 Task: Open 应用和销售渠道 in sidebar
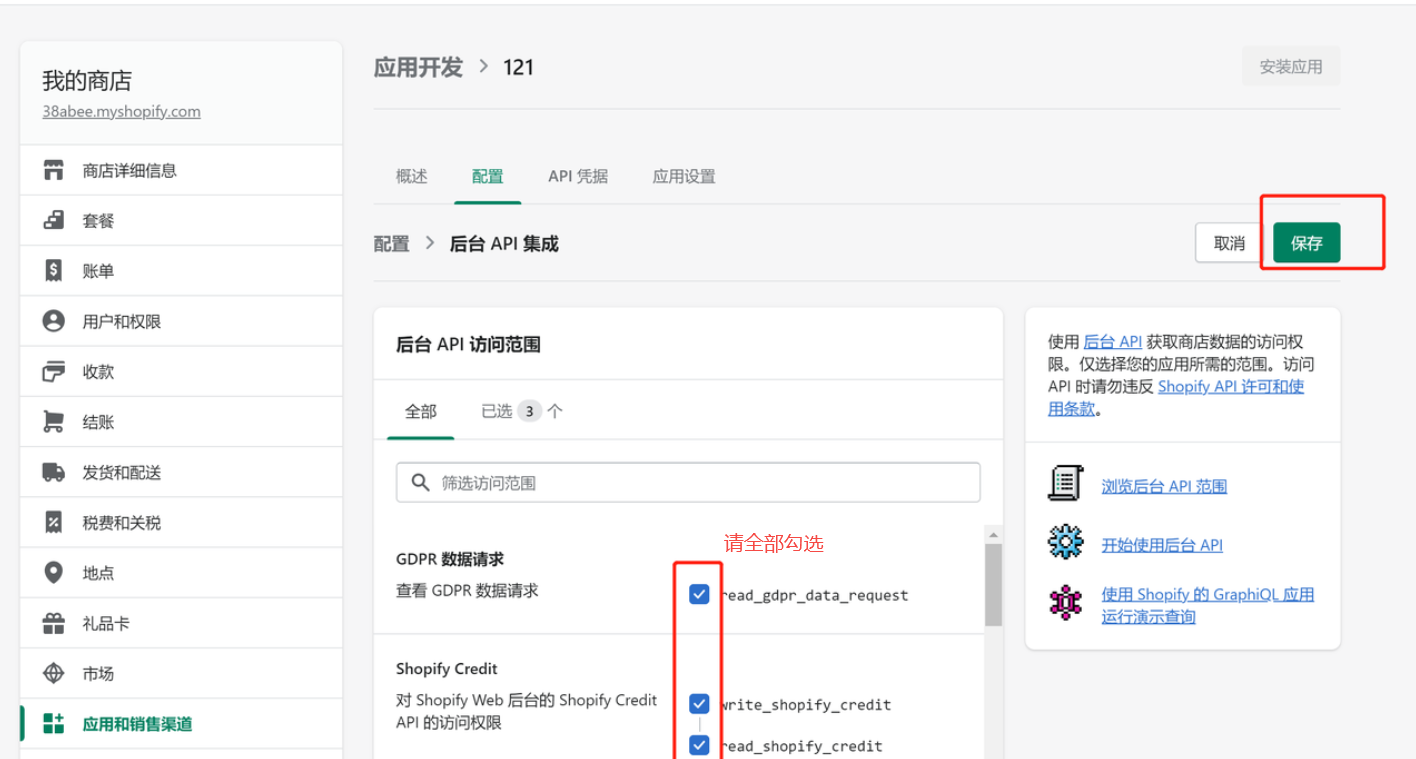[x=181, y=724]
